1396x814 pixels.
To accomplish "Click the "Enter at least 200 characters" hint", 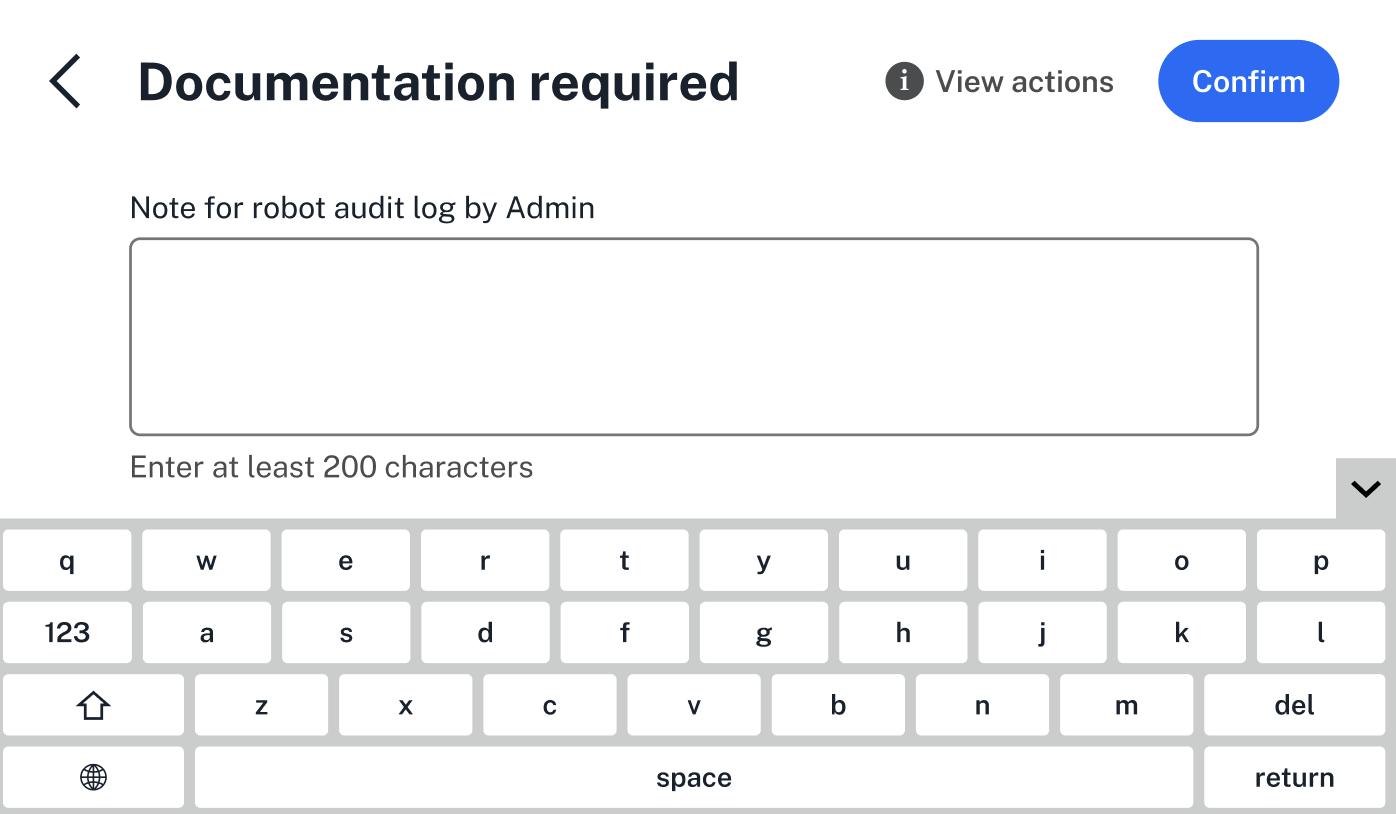I will 332,467.
